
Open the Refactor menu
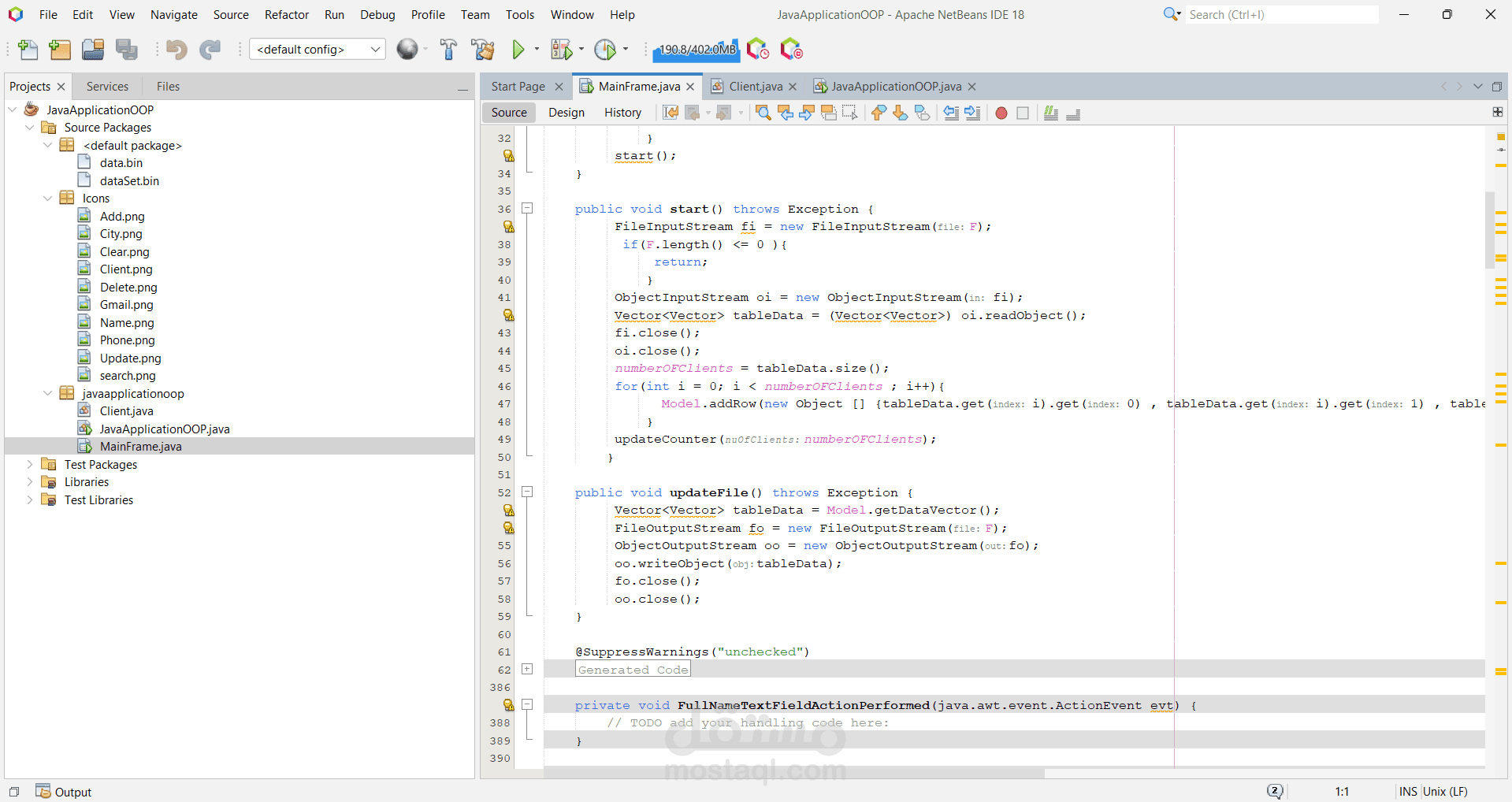(286, 15)
